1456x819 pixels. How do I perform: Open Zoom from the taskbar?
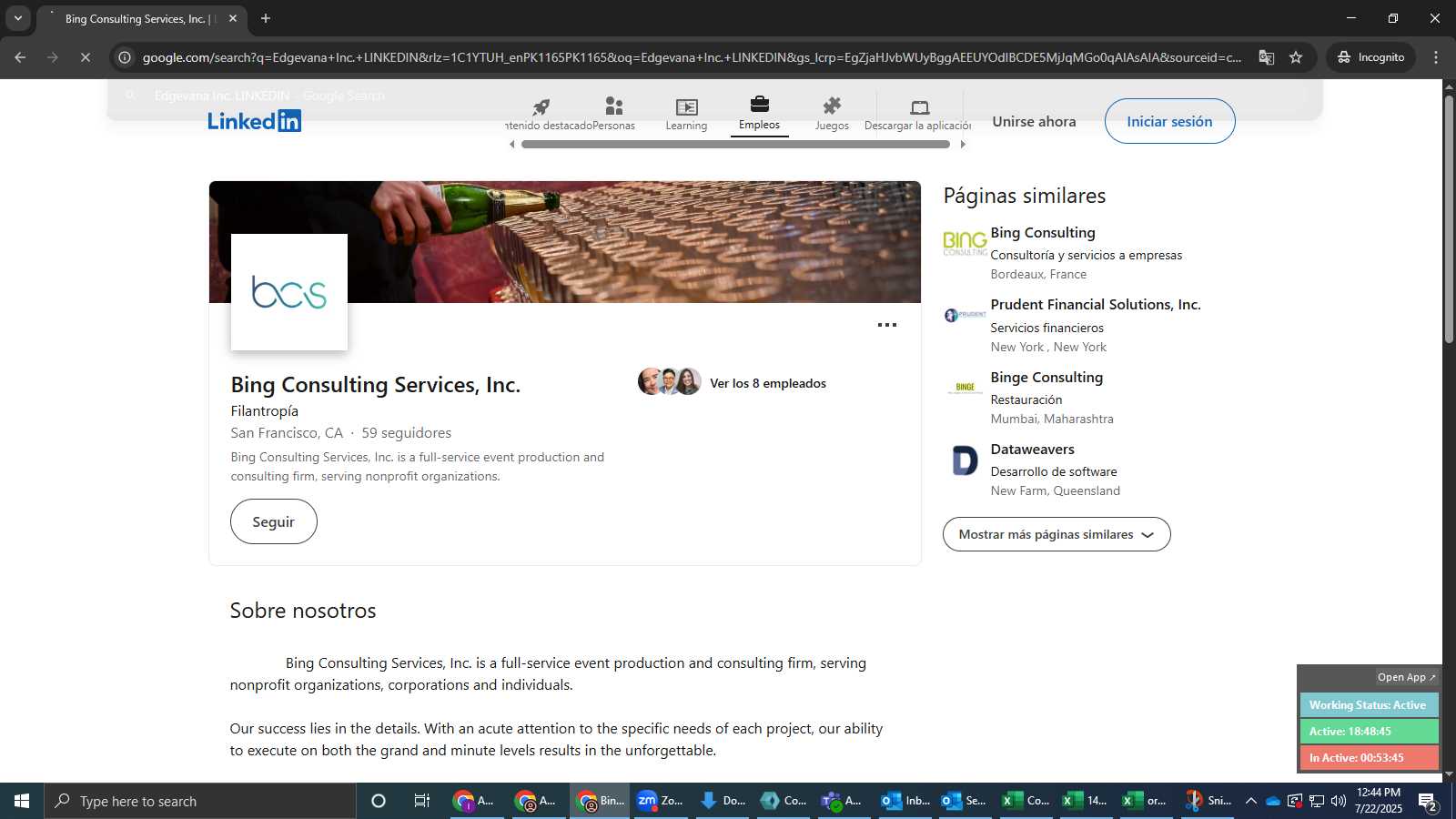tap(660, 801)
